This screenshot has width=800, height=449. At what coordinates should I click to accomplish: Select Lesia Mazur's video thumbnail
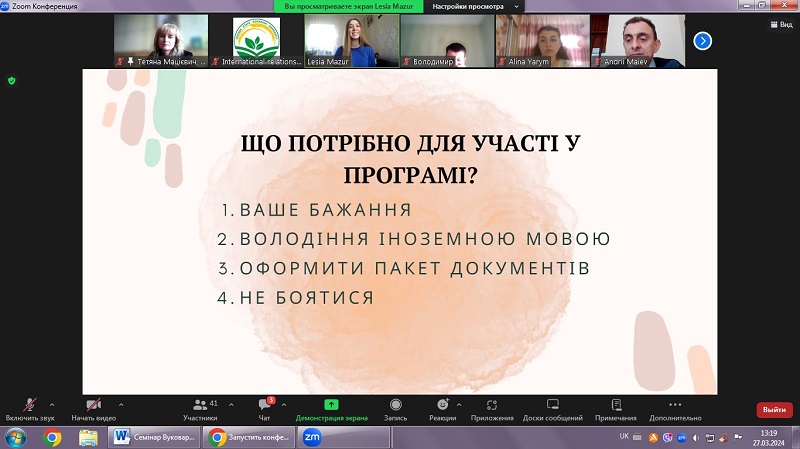pyautogui.click(x=351, y=41)
